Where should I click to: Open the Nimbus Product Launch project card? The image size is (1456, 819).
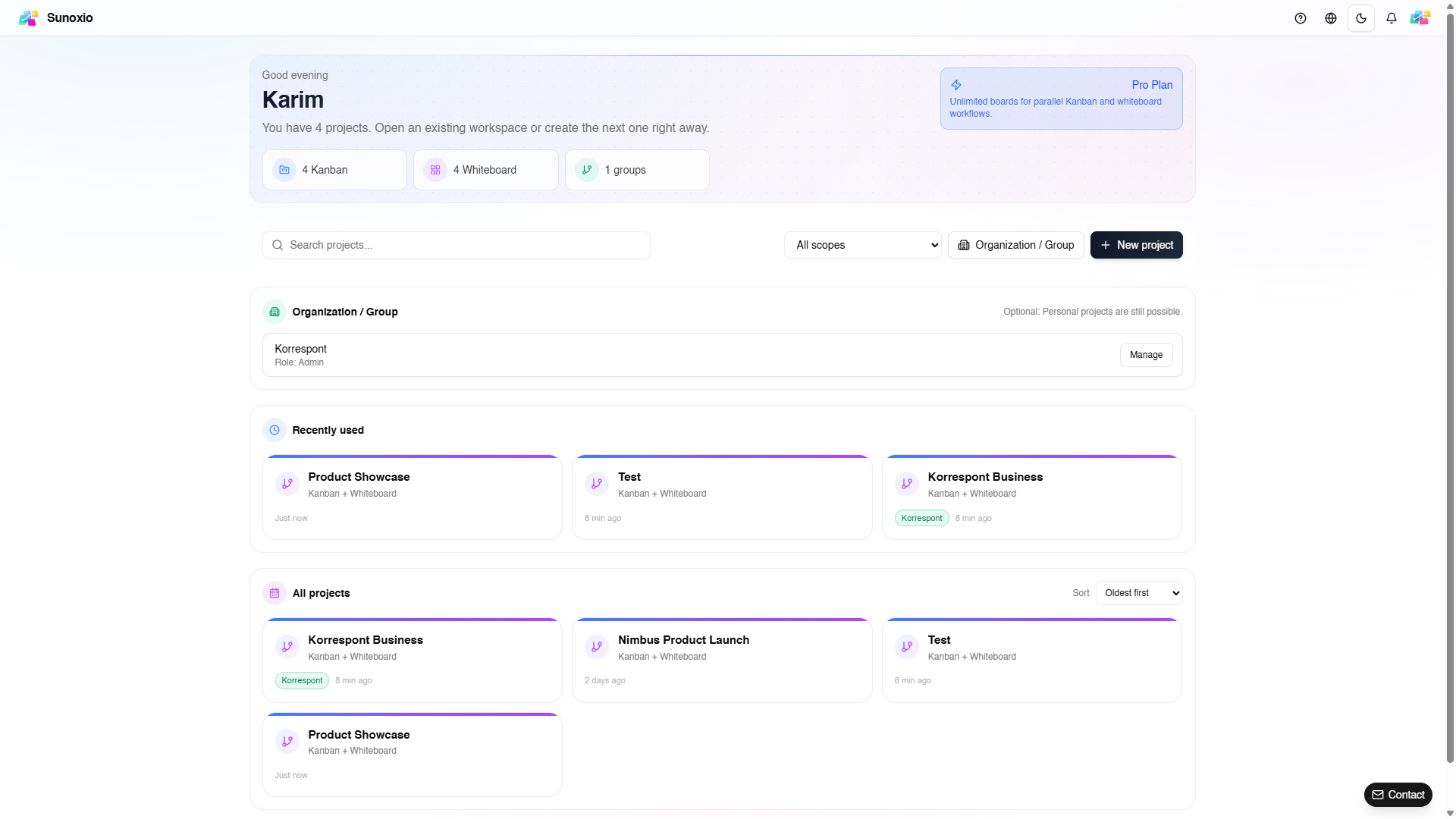pyautogui.click(x=721, y=660)
